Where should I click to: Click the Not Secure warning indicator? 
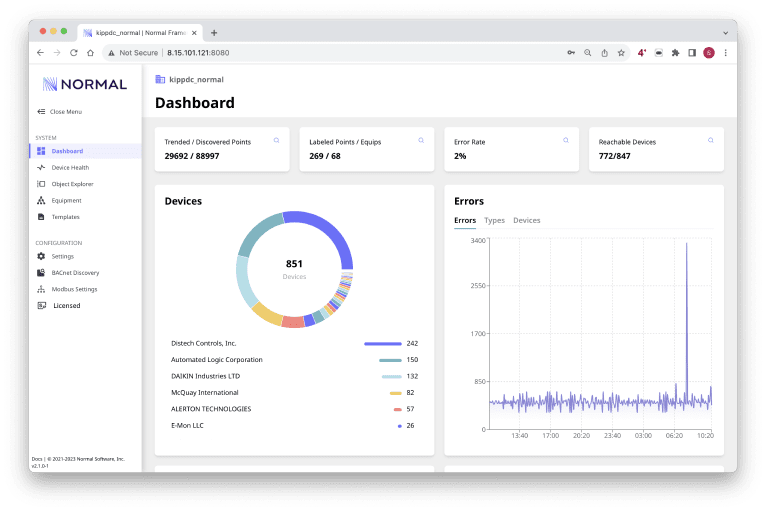[133, 53]
